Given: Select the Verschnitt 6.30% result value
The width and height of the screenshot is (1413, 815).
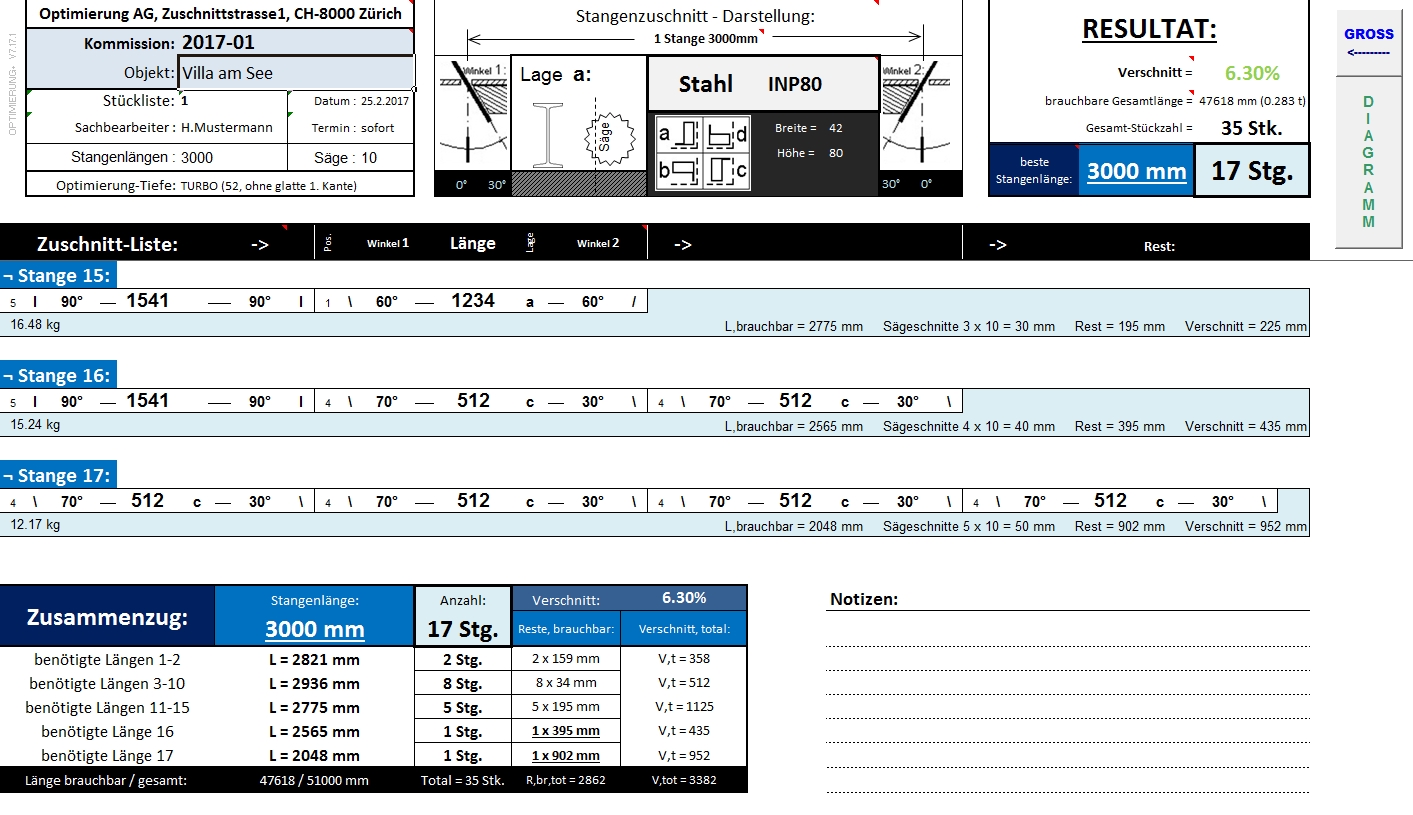Looking at the screenshot, I should [x=1252, y=73].
